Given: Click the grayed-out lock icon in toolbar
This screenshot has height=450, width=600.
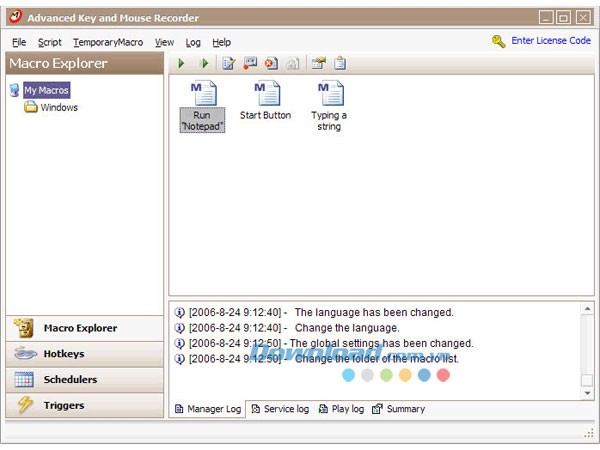Looking at the screenshot, I should point(293,63).
